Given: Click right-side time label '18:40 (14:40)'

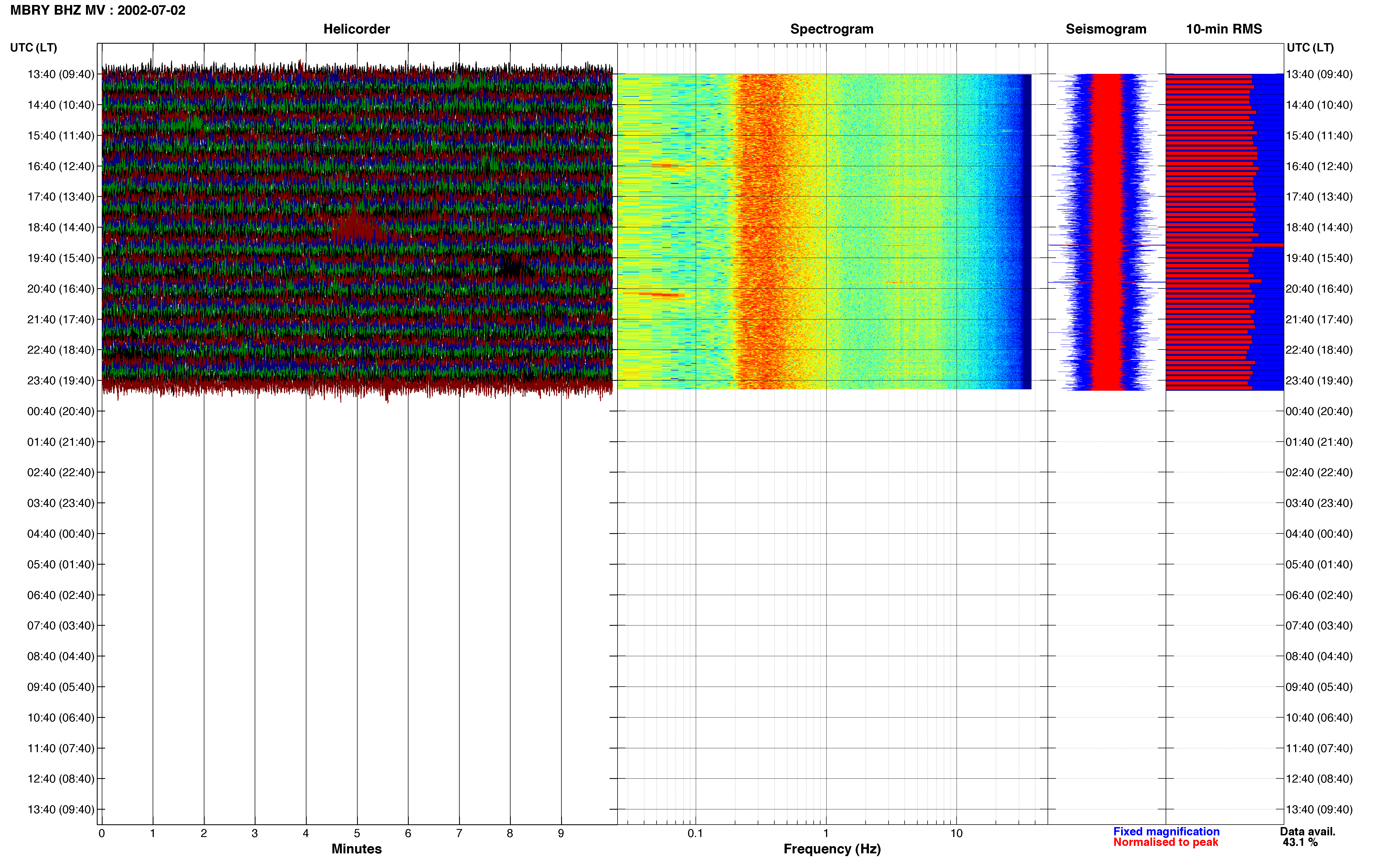Looking at the screenshot, I should pos(1319,227).
